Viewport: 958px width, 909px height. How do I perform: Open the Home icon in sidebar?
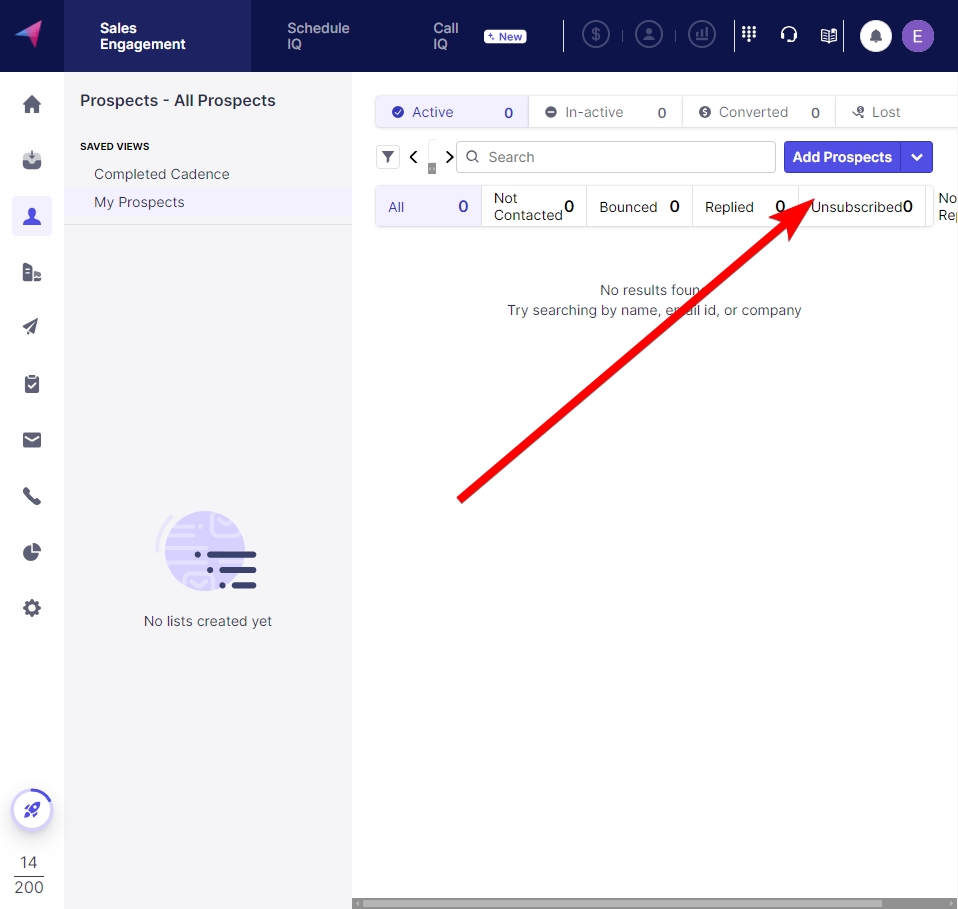(x=32, y=104)
